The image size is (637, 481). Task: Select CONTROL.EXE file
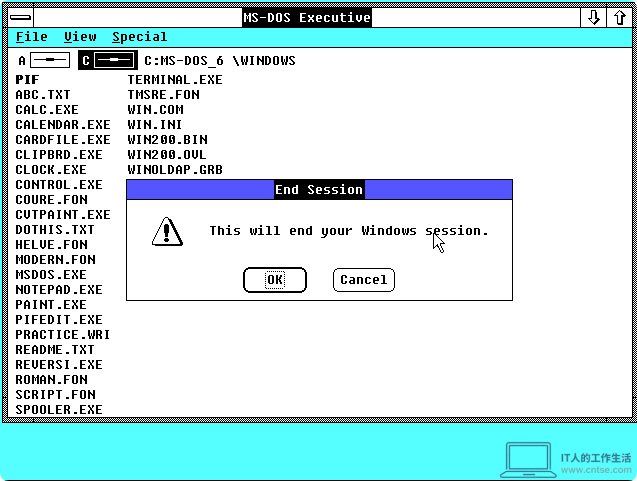point(58,185)
